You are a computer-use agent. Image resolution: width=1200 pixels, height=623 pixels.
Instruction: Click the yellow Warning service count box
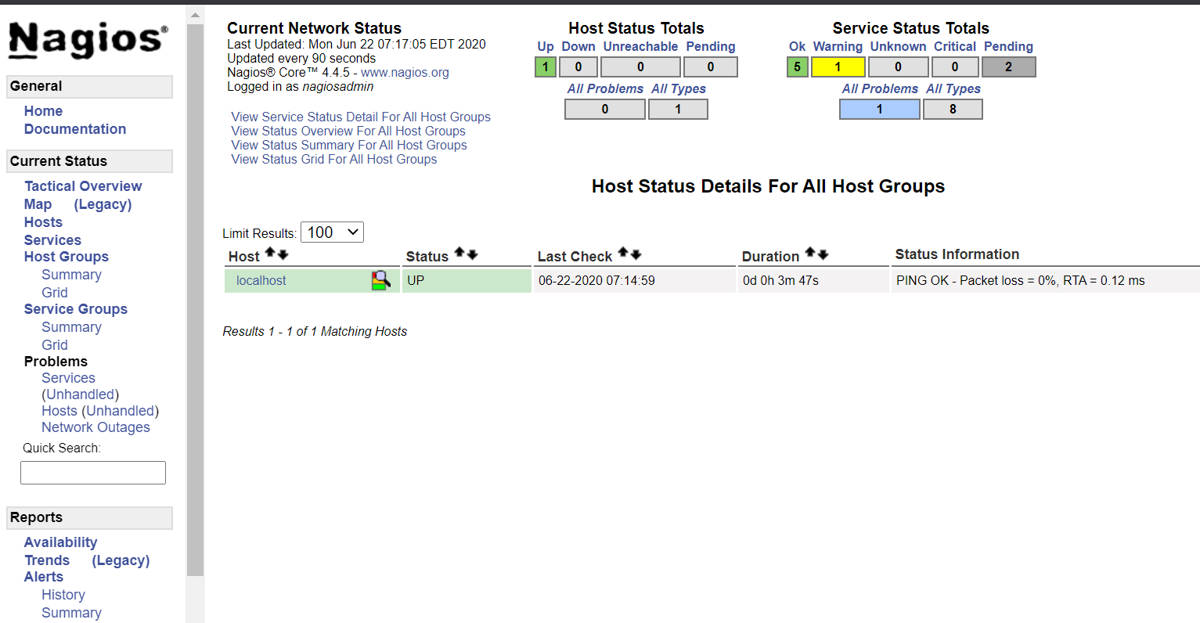838,66
